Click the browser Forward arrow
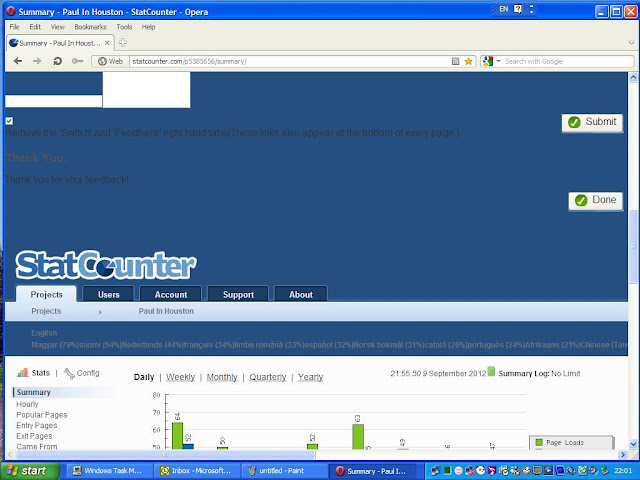Screen dimensions: 640x480 pyautogui.click(x=37, y=61)
